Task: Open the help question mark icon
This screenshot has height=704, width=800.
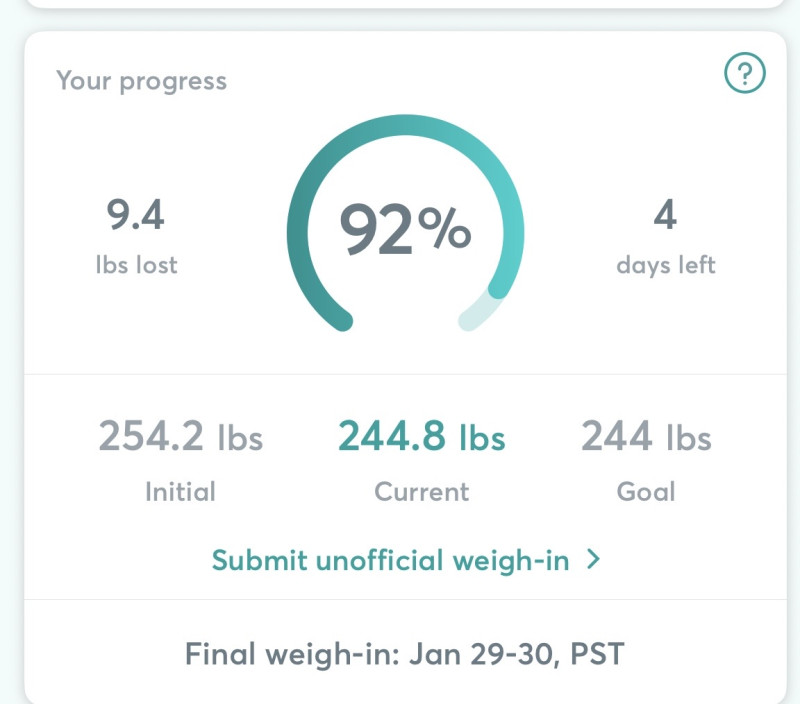Action: coord(744,73)
